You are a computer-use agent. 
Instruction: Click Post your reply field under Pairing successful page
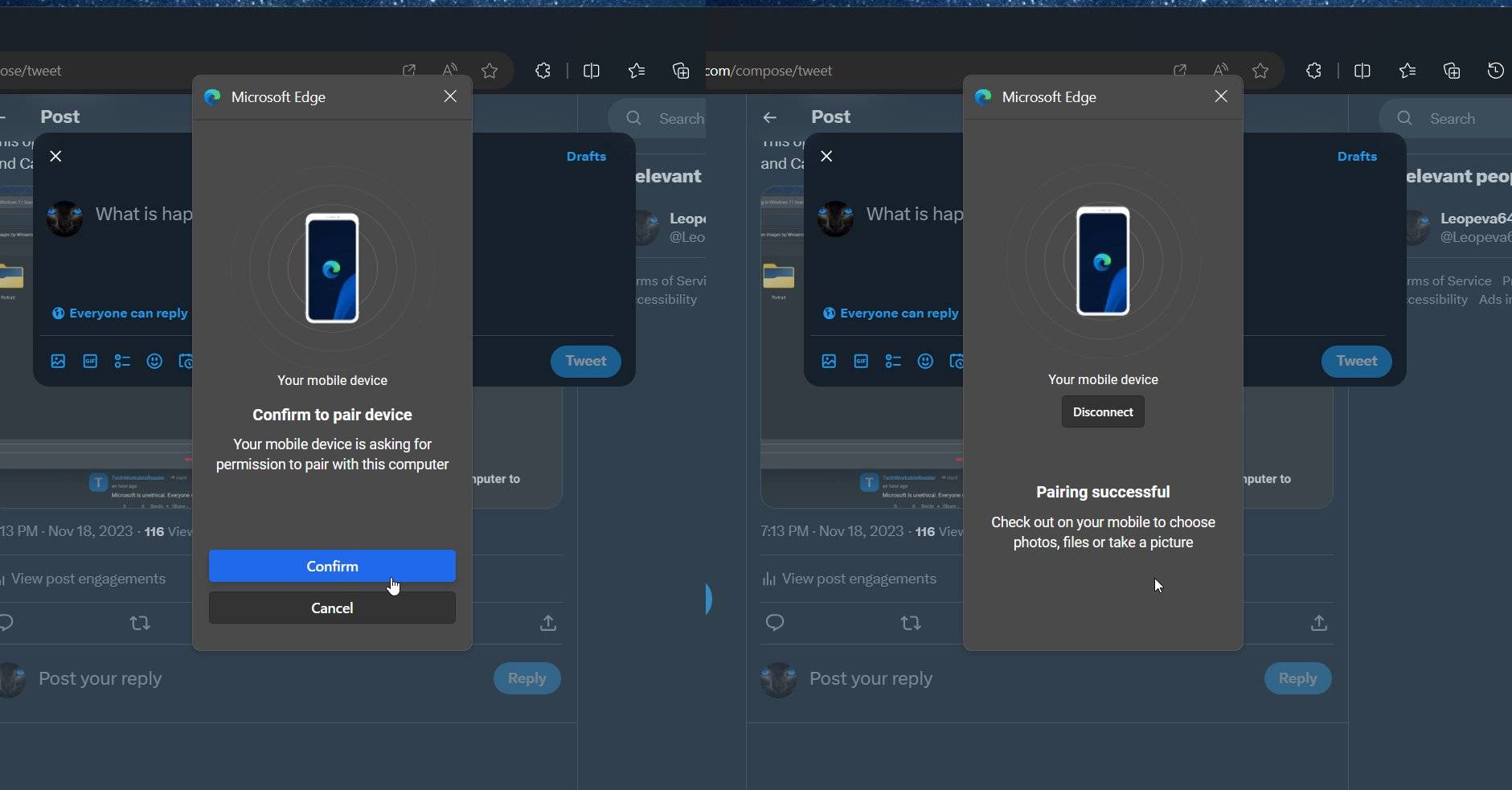tap(871, 678)
